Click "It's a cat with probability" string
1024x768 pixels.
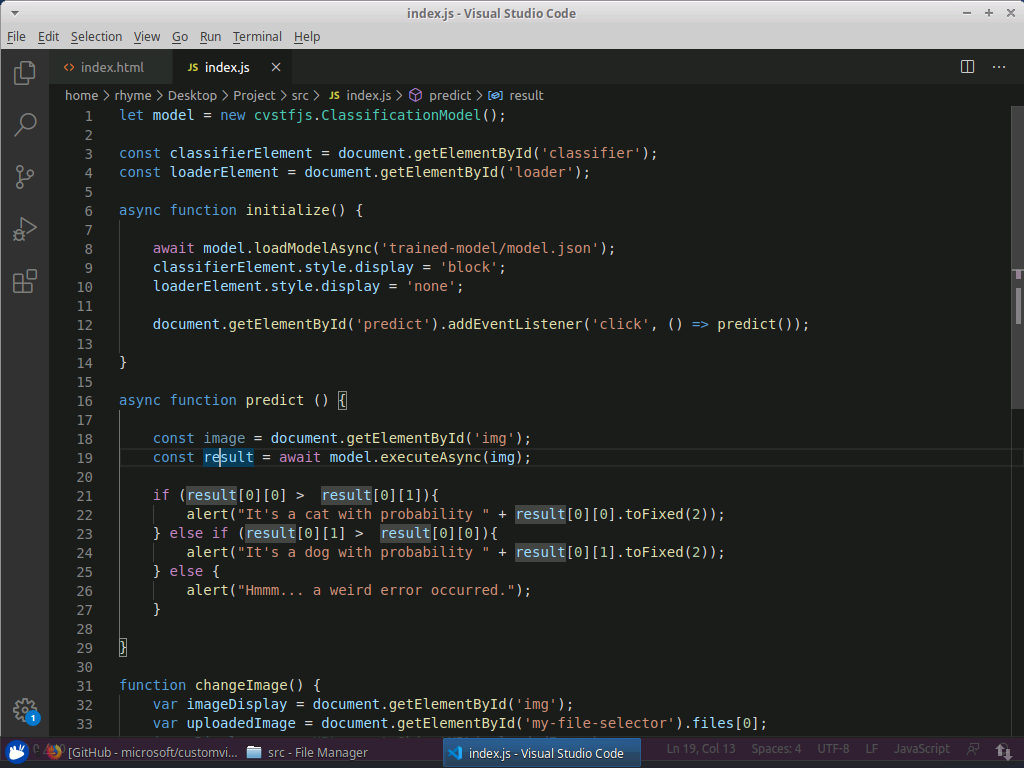(363, 514)
